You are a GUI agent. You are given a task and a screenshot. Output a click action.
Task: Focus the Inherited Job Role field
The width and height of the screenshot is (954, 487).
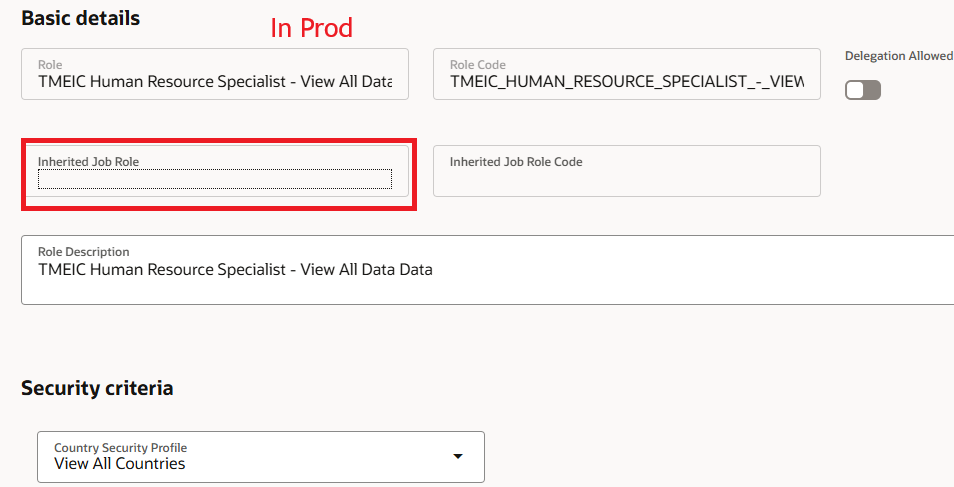click(215, 171)
